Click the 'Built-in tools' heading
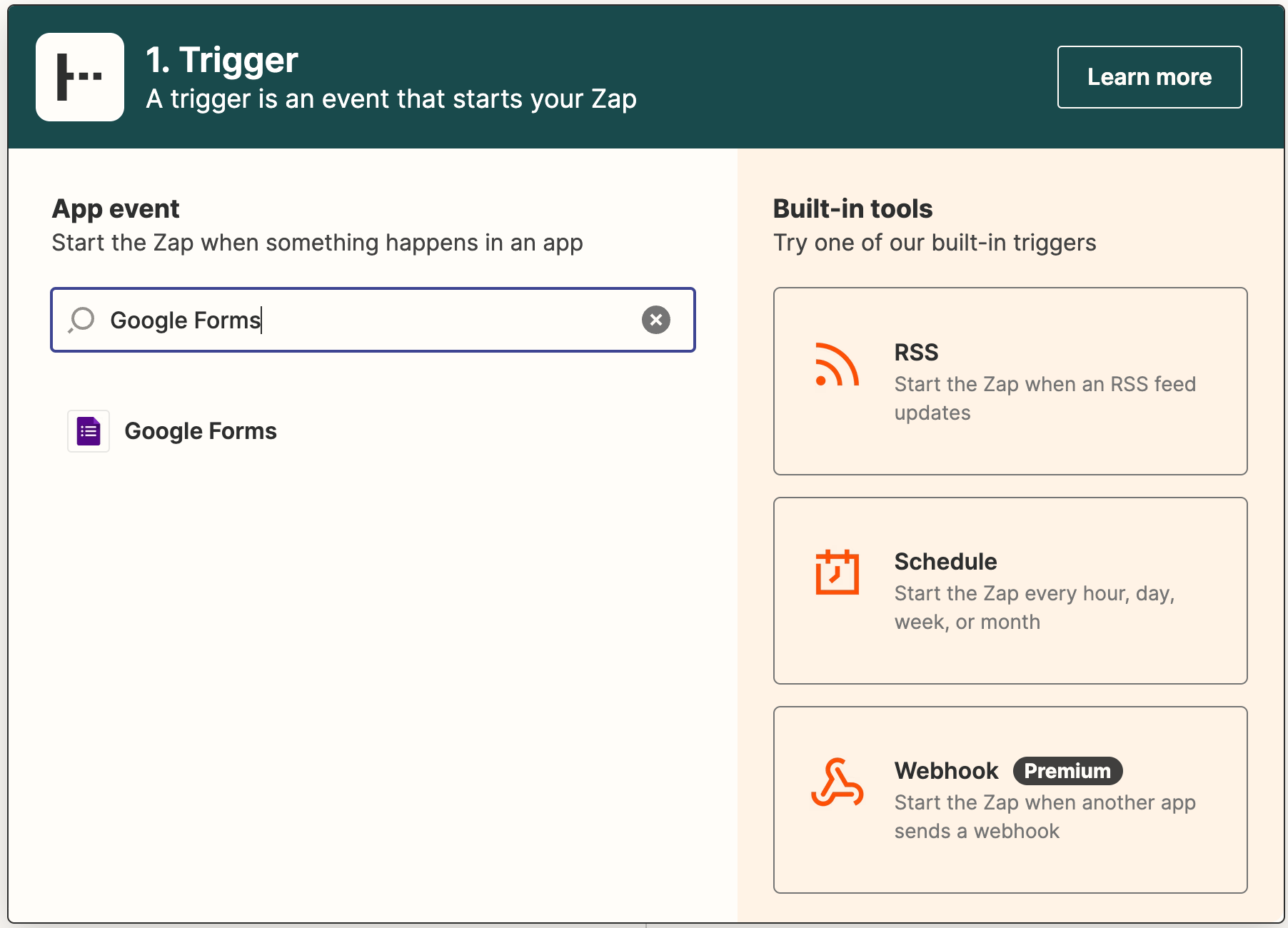Image resolution: width=1288 pixels, height=928 pixels. [x=852, y=209]
